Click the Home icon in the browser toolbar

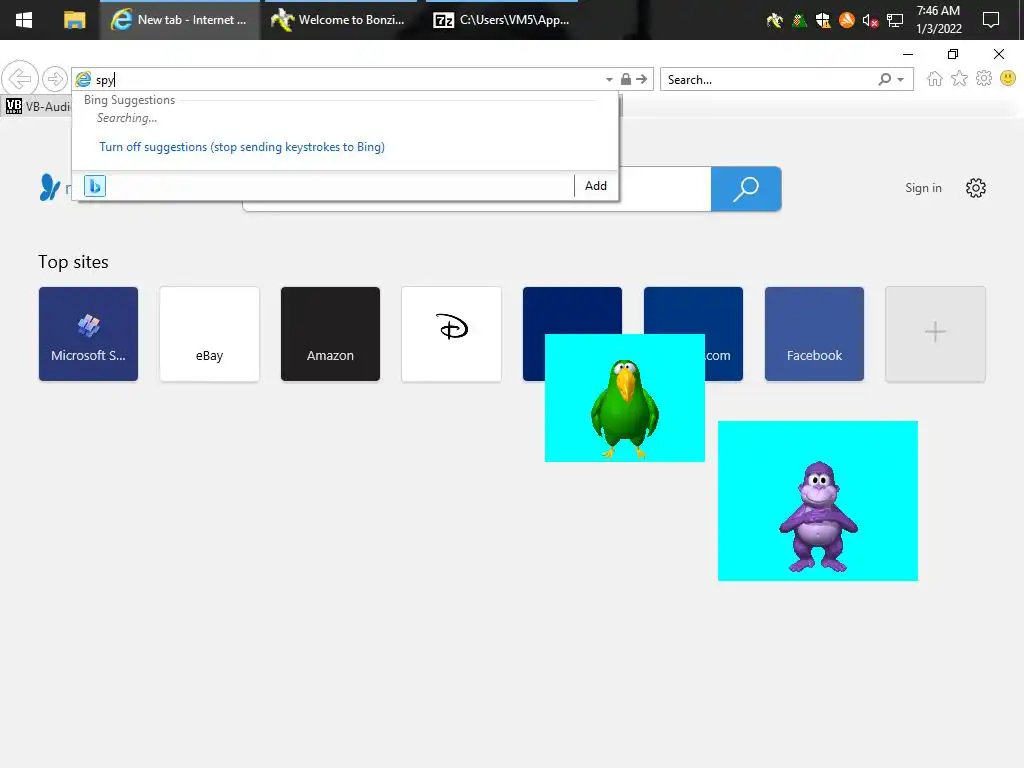click(935, 79)
